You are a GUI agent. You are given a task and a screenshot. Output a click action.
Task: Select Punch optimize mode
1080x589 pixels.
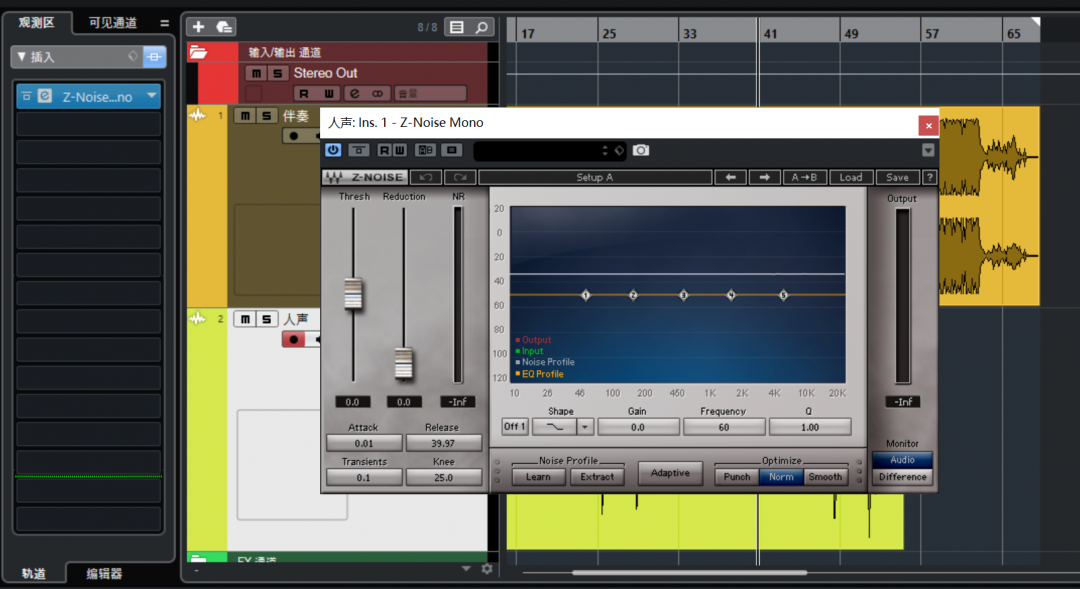pos(737,477)
